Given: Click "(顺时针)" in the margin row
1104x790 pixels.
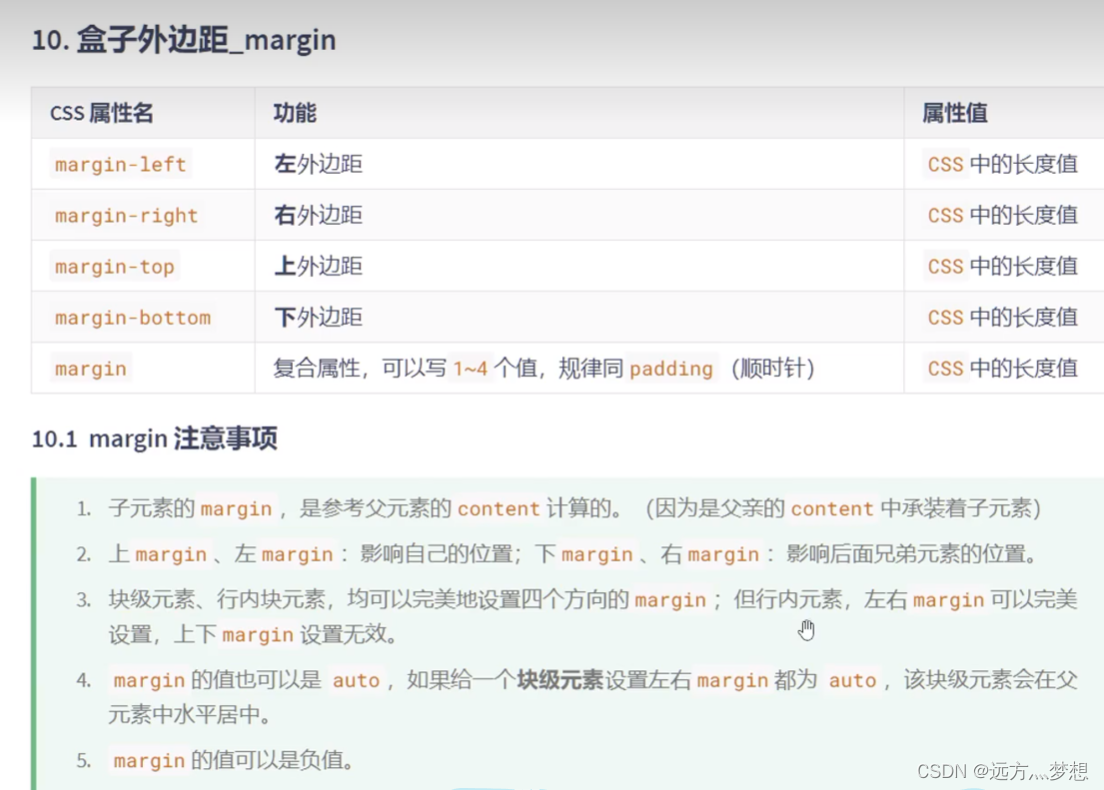Looking at the screenshot, I should point(773,368).
